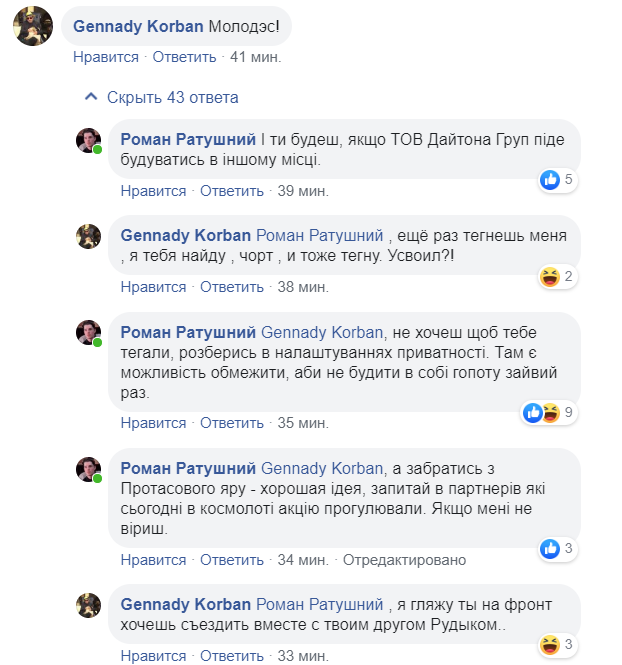
Task: Click 33 min timestamp on last reply
Action: click(302, 656)
